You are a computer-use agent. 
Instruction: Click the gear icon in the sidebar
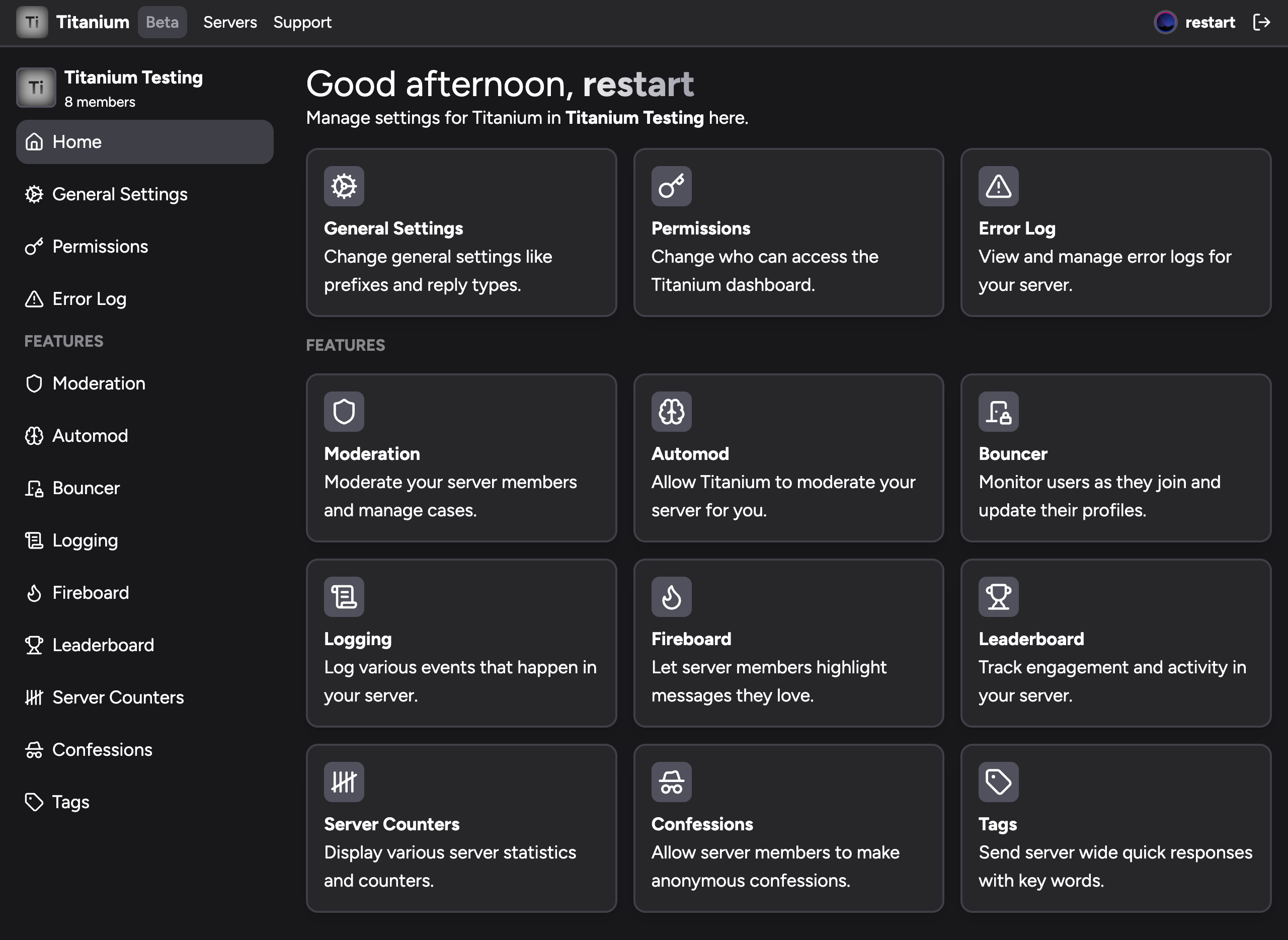(x=34, y=194)
